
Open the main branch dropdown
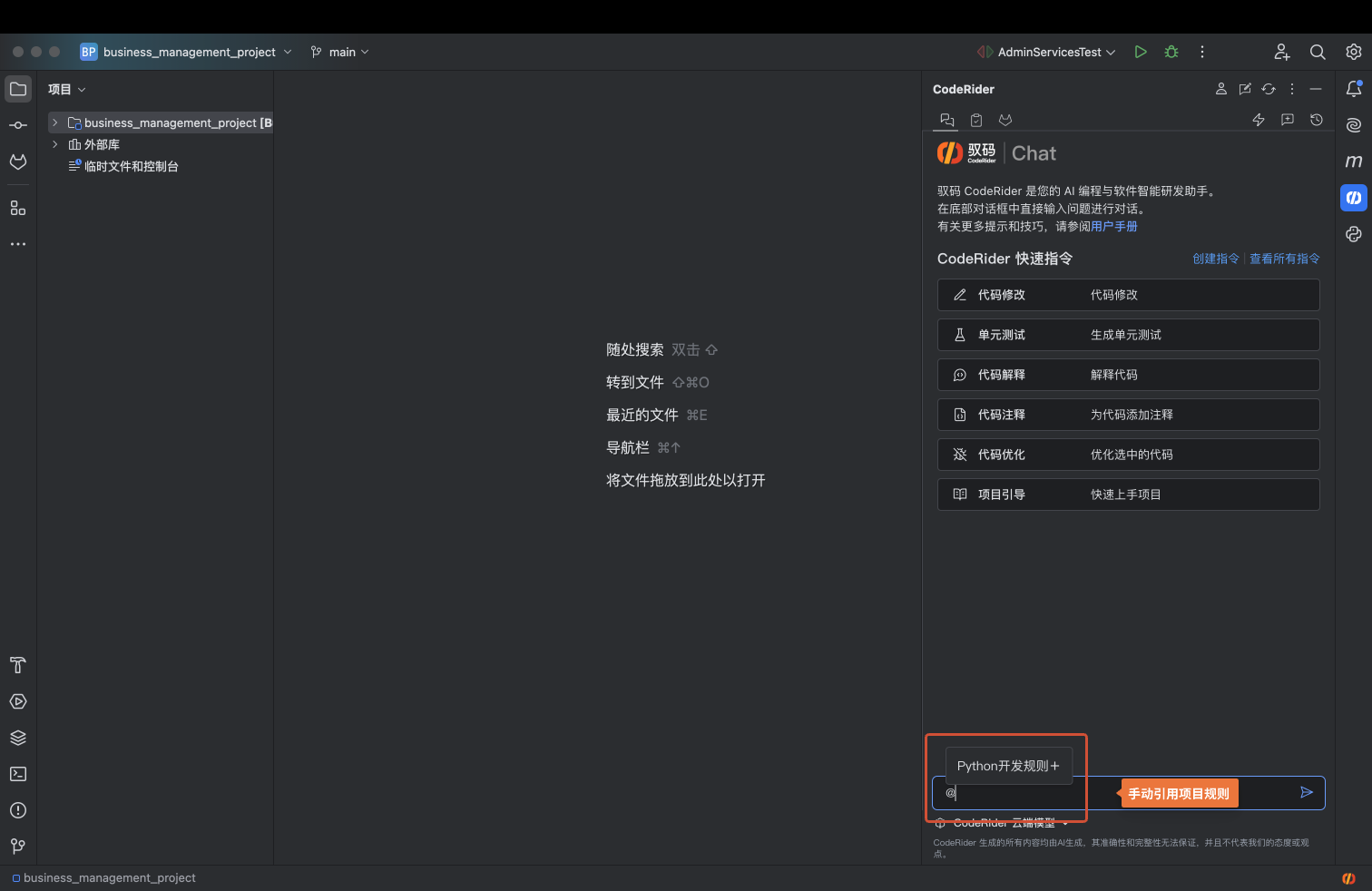coord(340,52)
